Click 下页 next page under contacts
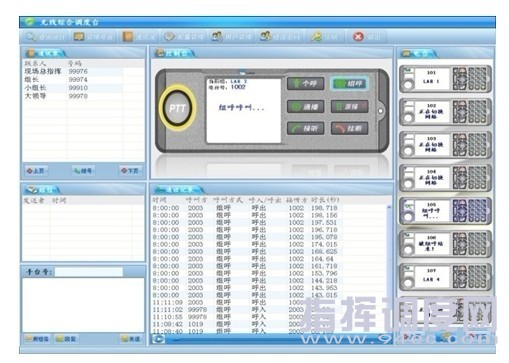The height and width of the screenshot is (363, 509). point(130,171)
